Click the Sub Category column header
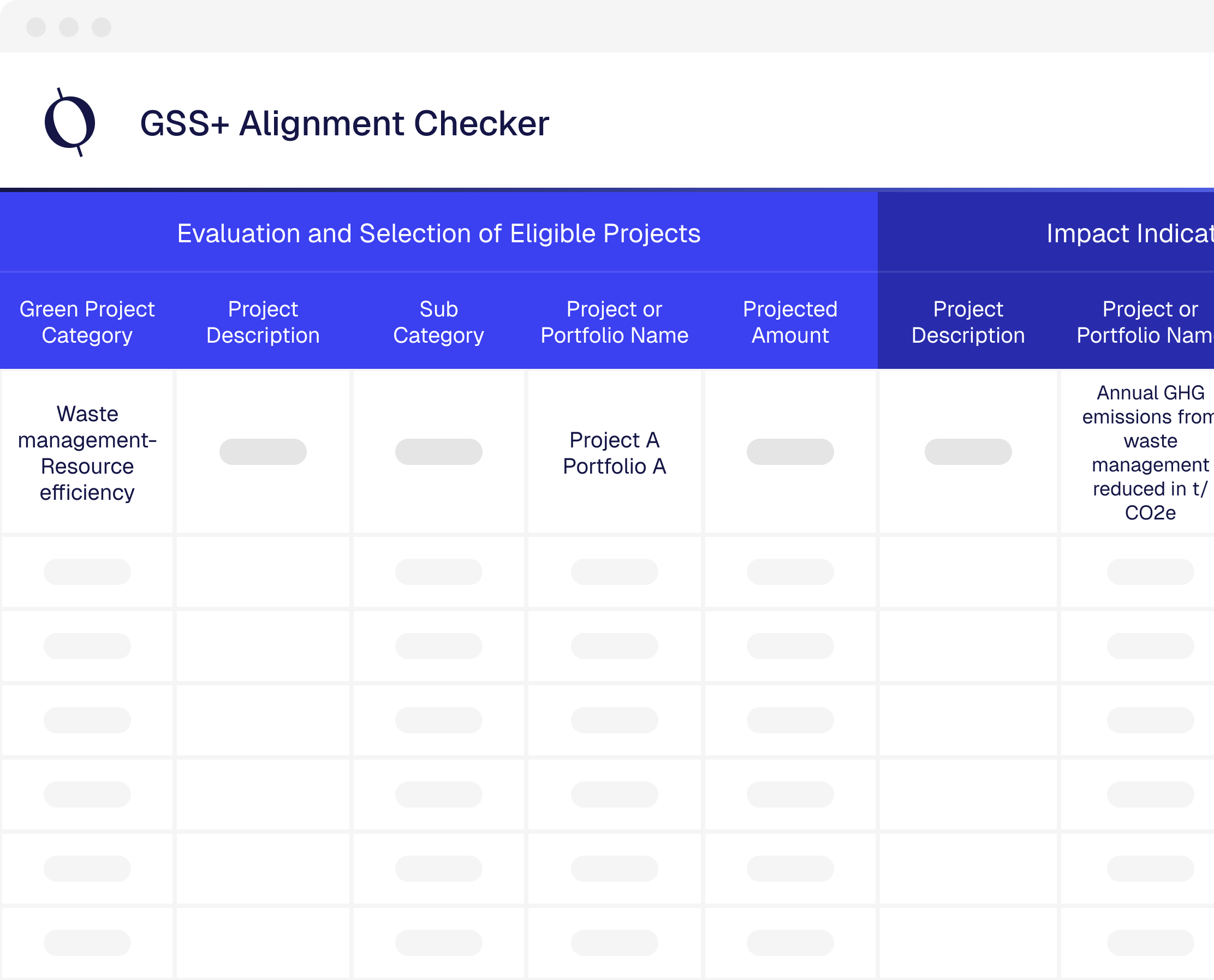The image size is (1214, 980). pyautogui.click(x=439, y=322)
